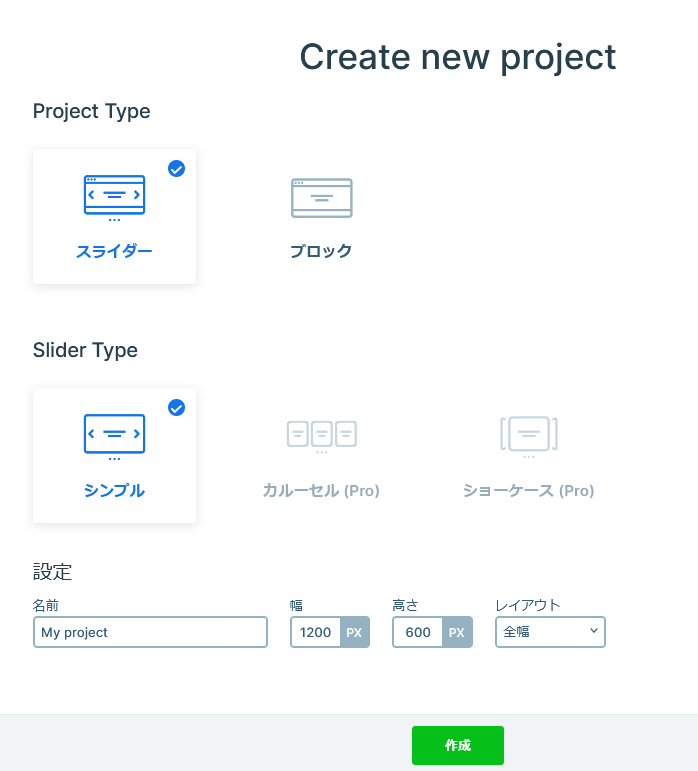This screenshot has height=771, width=698.
Task: Focus the 名前 field containing My project
Action: coord(150,633)
